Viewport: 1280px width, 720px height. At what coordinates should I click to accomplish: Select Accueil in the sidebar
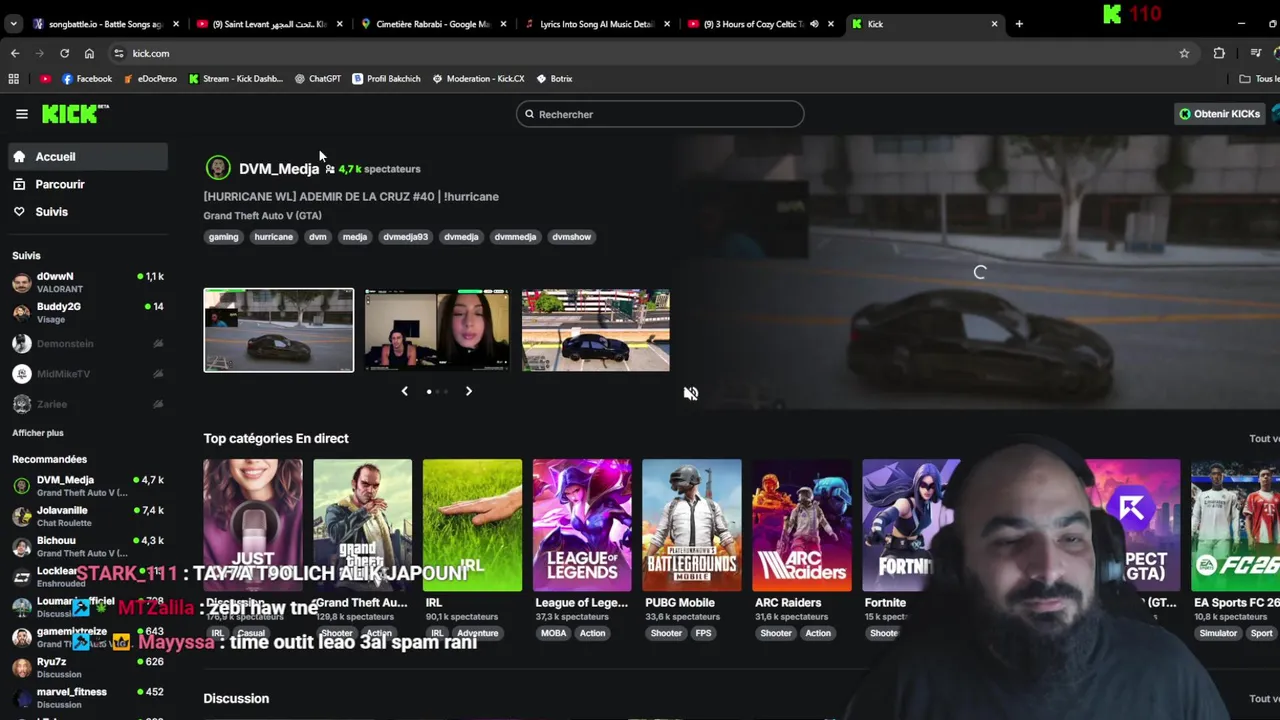coord(90,157)
